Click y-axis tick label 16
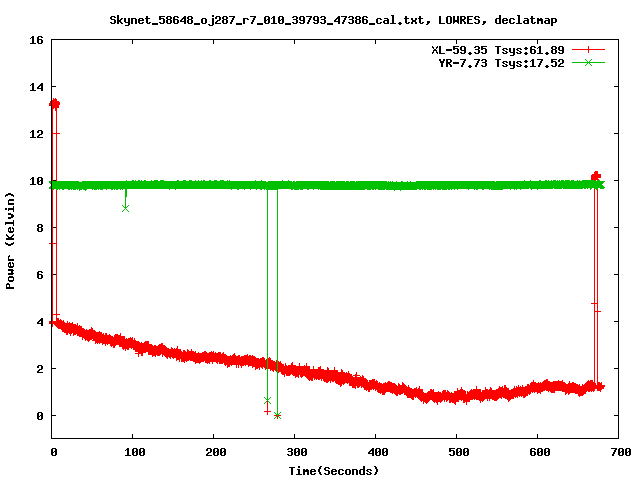The height and width of the screenshot is (480, 640). [x=36, y=40]
